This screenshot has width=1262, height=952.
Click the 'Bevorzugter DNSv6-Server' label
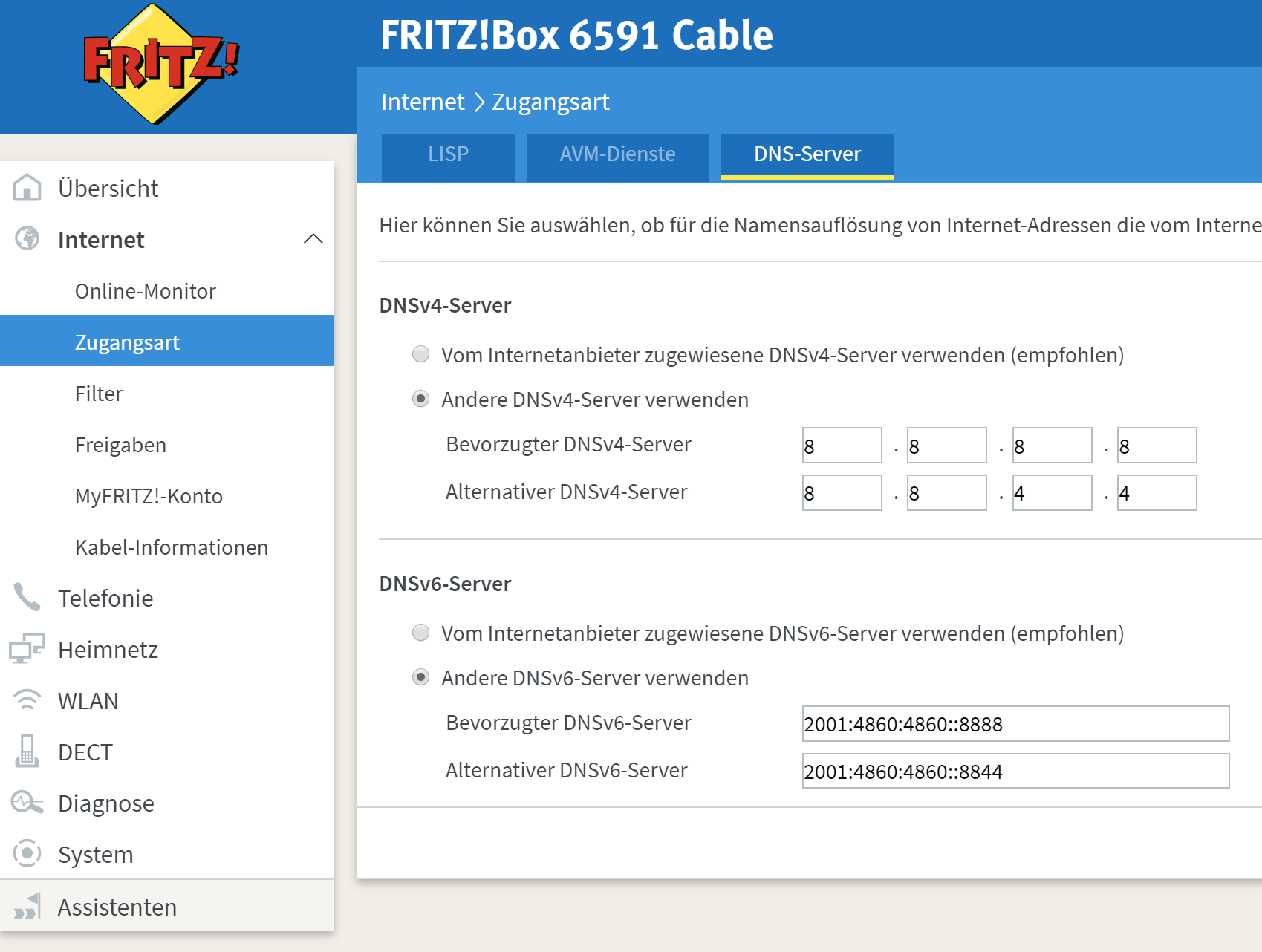(x=568, y=723)
